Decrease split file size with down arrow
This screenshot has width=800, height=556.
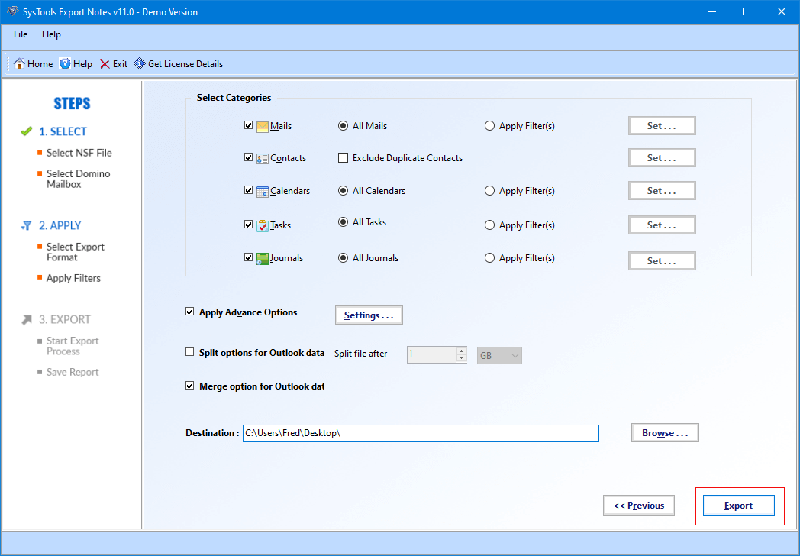pos(461,359)
